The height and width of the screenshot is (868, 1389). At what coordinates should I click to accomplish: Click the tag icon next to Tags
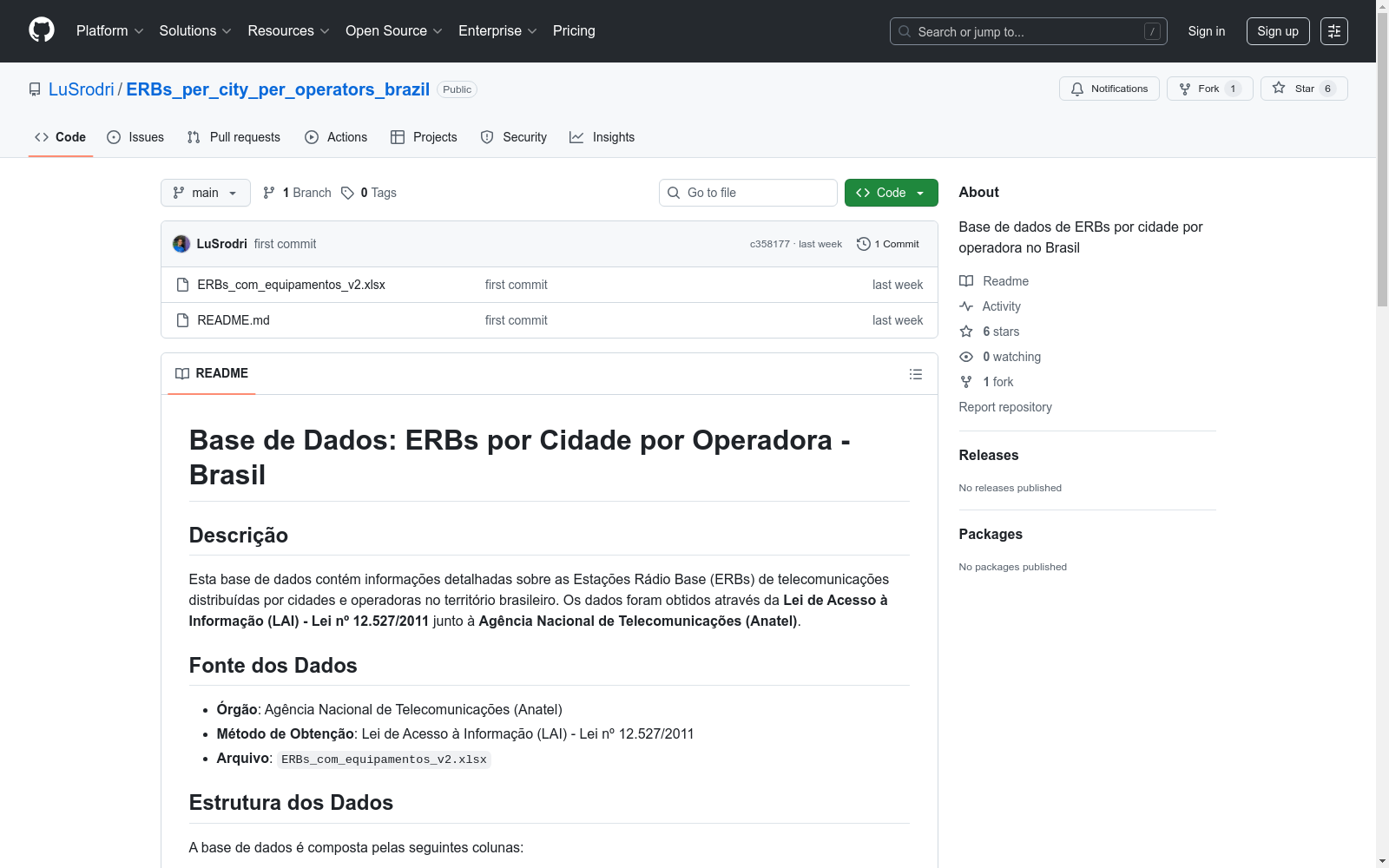pos(347,193)
